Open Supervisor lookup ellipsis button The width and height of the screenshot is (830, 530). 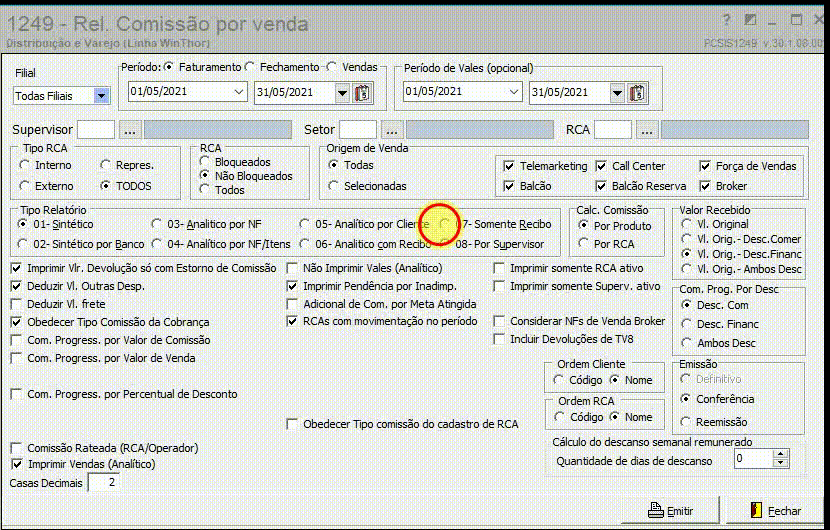tap(130, 130)
